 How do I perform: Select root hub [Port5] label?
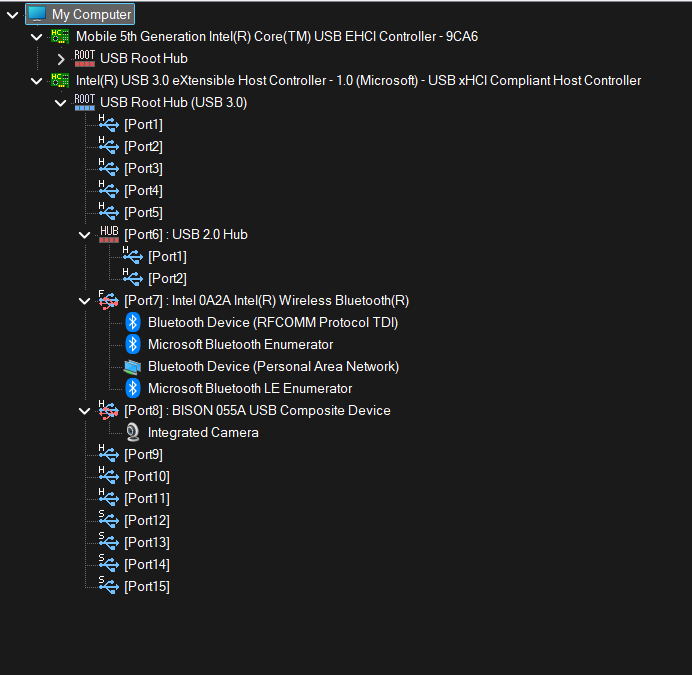[143, 213]
